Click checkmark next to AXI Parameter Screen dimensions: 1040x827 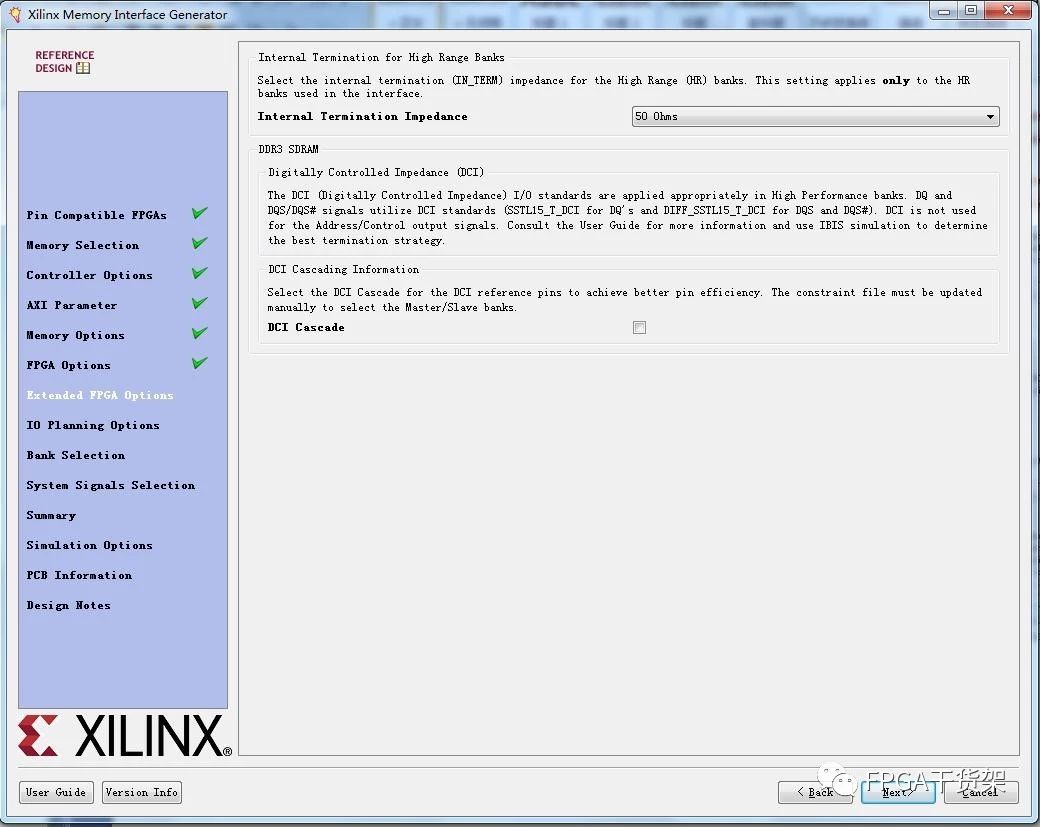click(x=200, y=303)
